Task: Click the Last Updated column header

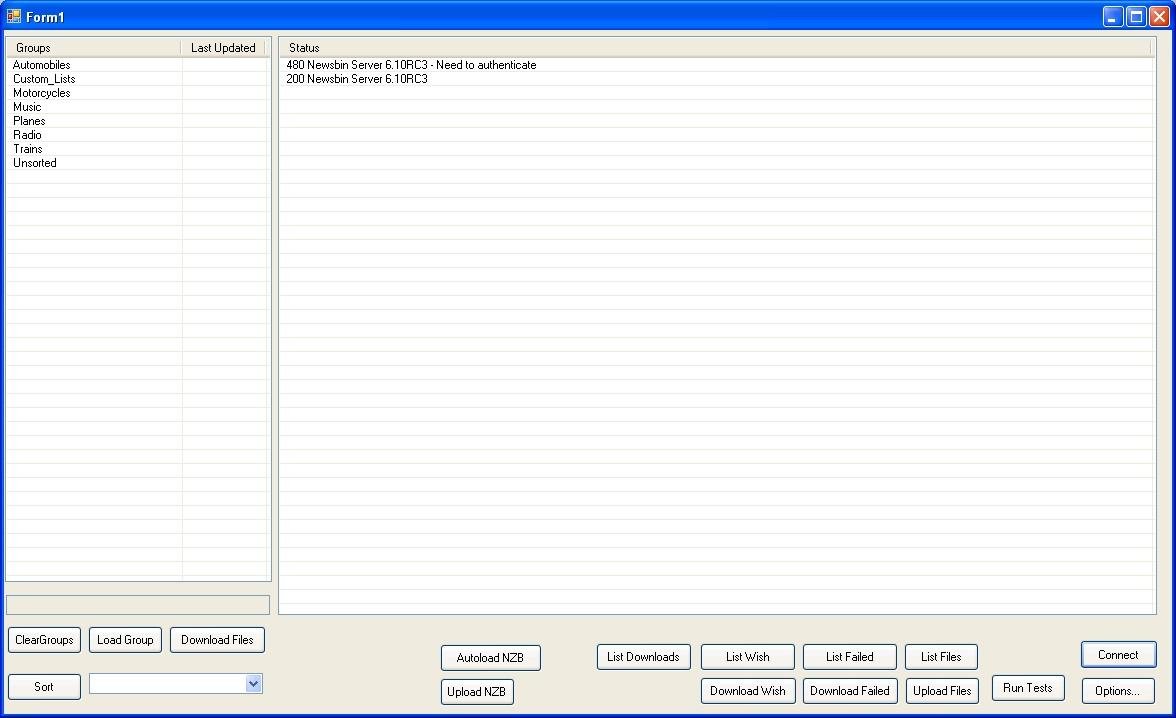Action: point(224,48)
